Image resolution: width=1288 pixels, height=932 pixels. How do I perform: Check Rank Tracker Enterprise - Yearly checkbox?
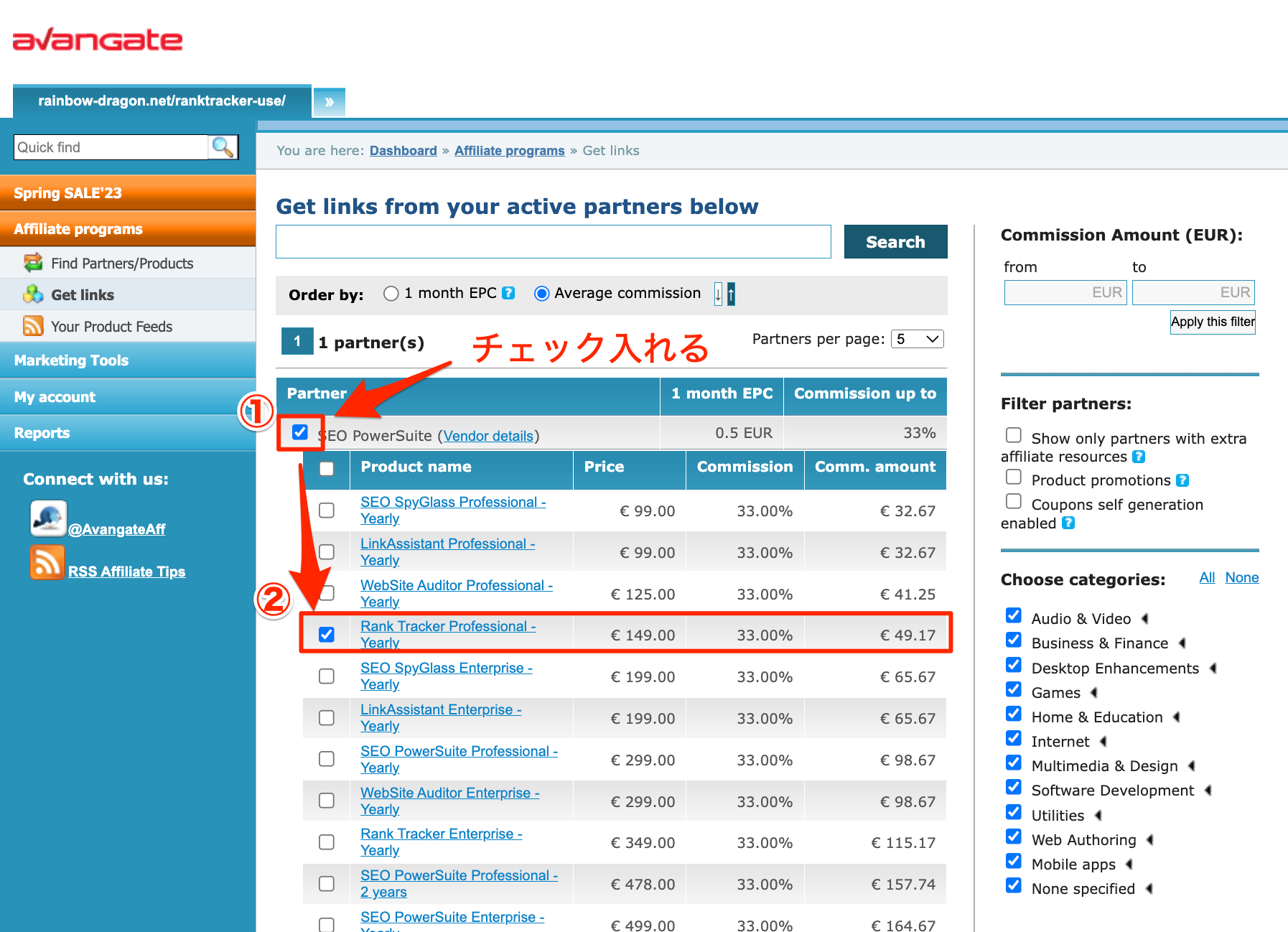coord(327,842)
